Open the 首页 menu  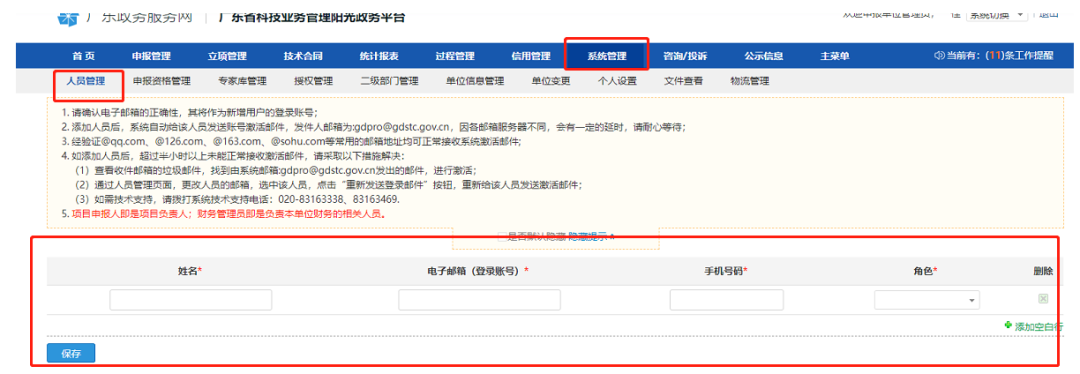(83, 56)
